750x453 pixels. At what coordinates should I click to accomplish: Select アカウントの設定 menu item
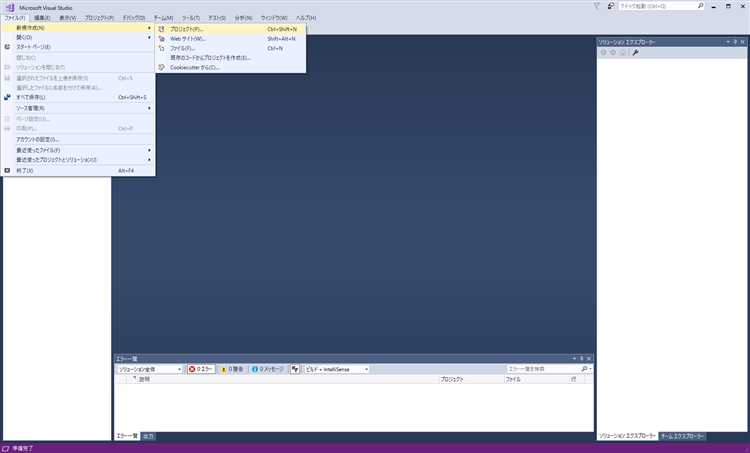pyautogui.click(x=78, y=139)
